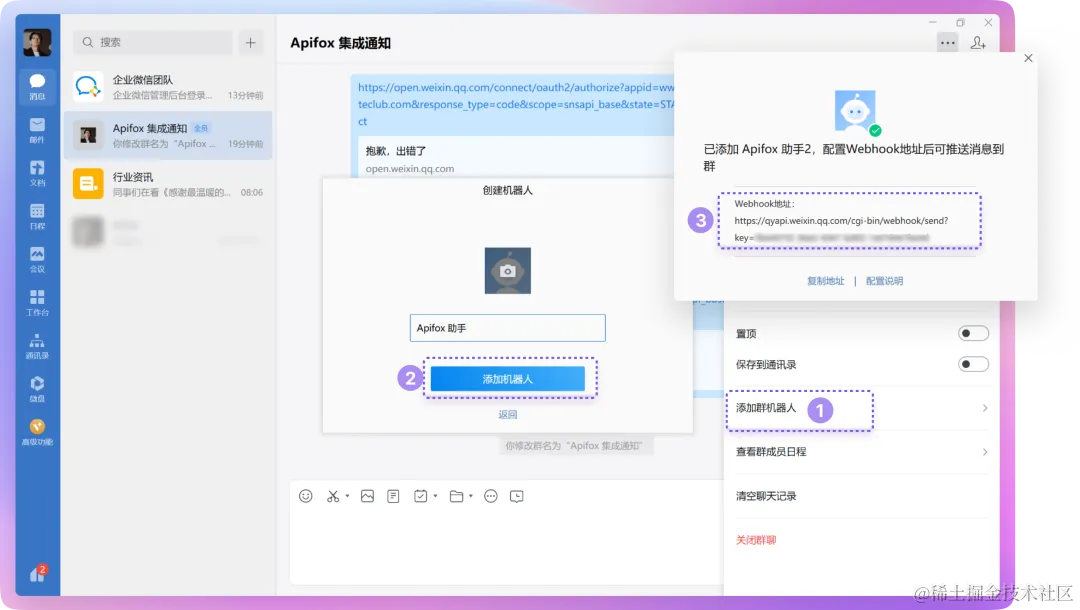Open the three-dots chat settings menu
Viewport: 1080px width, 610px height.
click(x=948, y=43)
